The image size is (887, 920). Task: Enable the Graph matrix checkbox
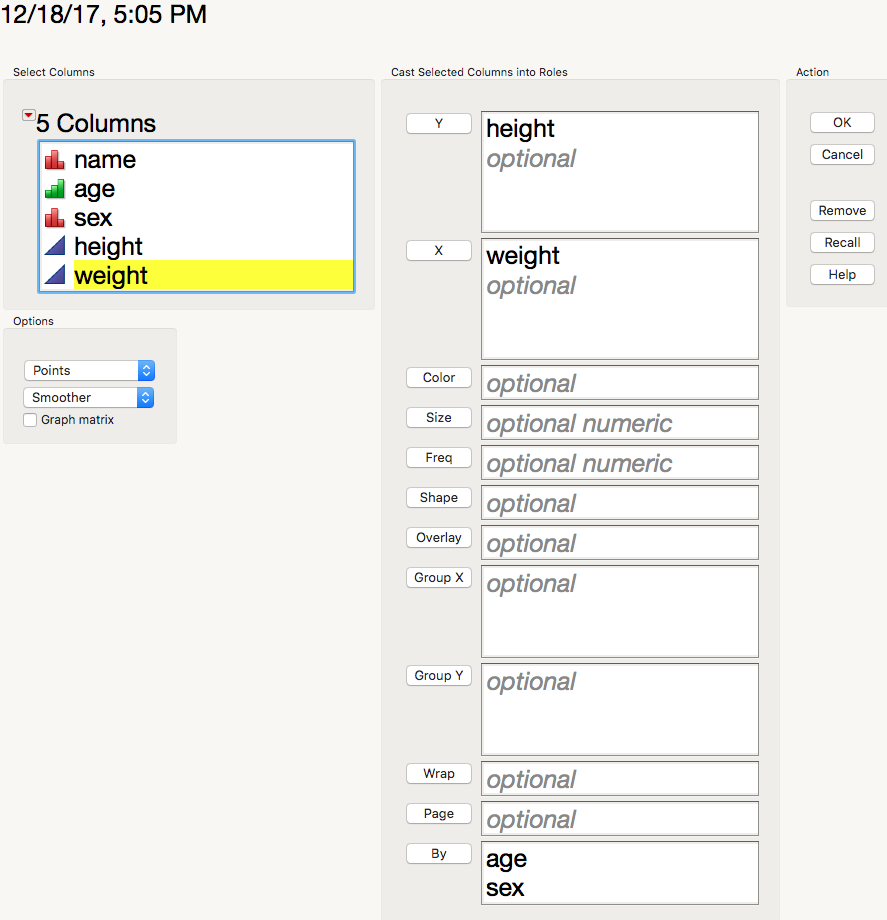point(30,420)
